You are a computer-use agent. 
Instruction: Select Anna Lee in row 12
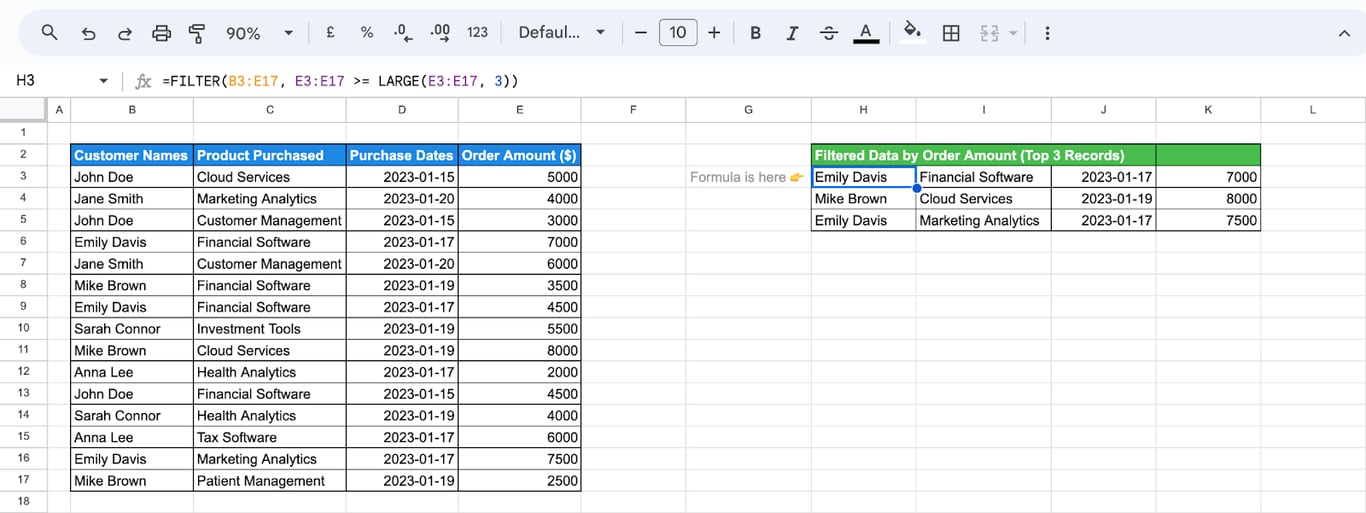click(x=132, y=372)
